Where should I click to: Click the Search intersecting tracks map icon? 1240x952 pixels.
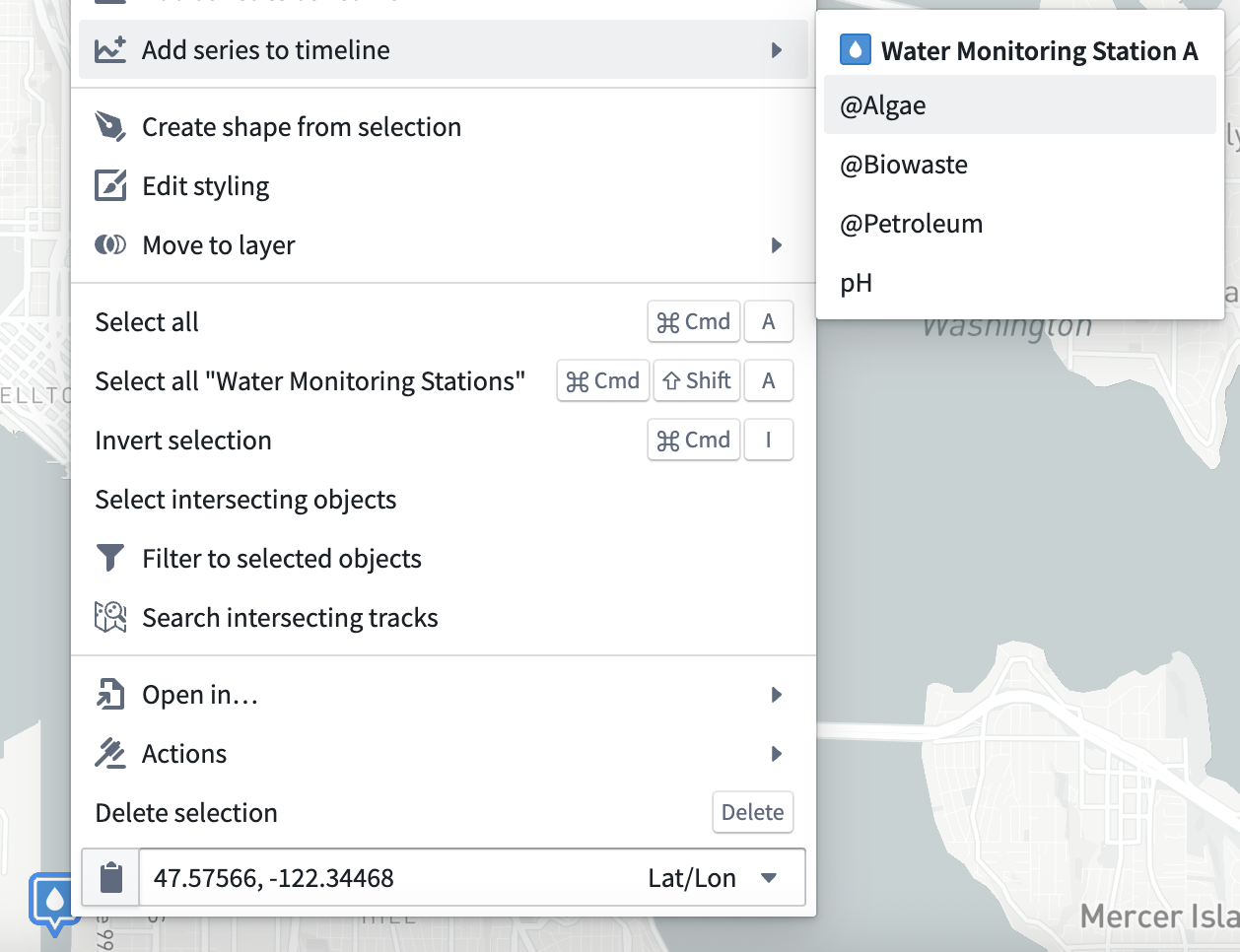coord(110,617)
